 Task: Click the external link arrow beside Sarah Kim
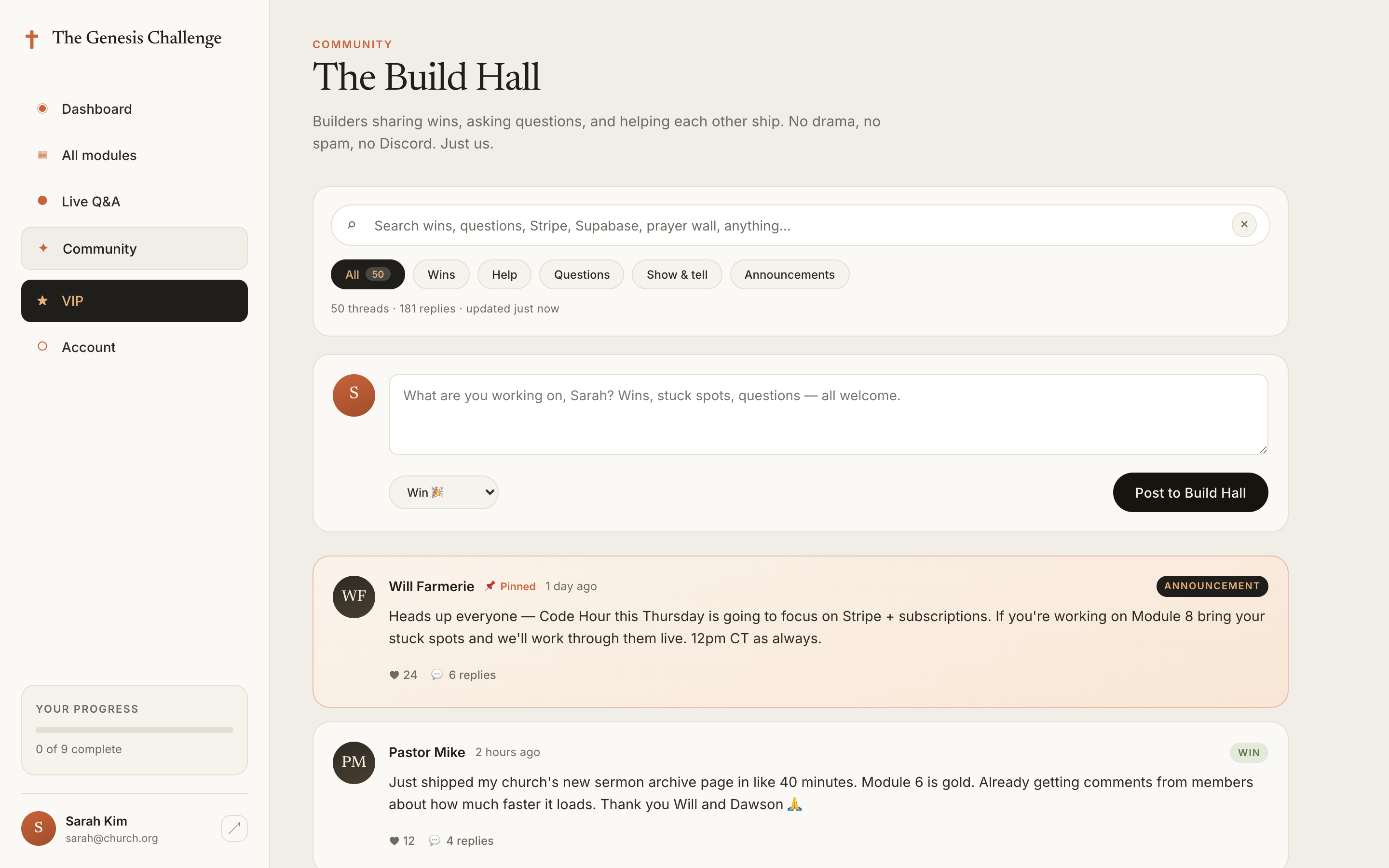click(234, 828)
